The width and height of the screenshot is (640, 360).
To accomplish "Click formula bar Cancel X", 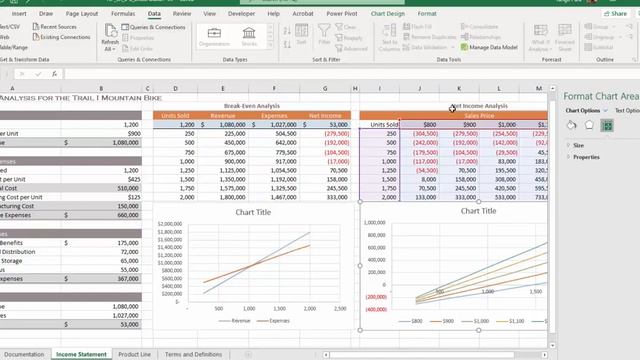I will 22,74.
